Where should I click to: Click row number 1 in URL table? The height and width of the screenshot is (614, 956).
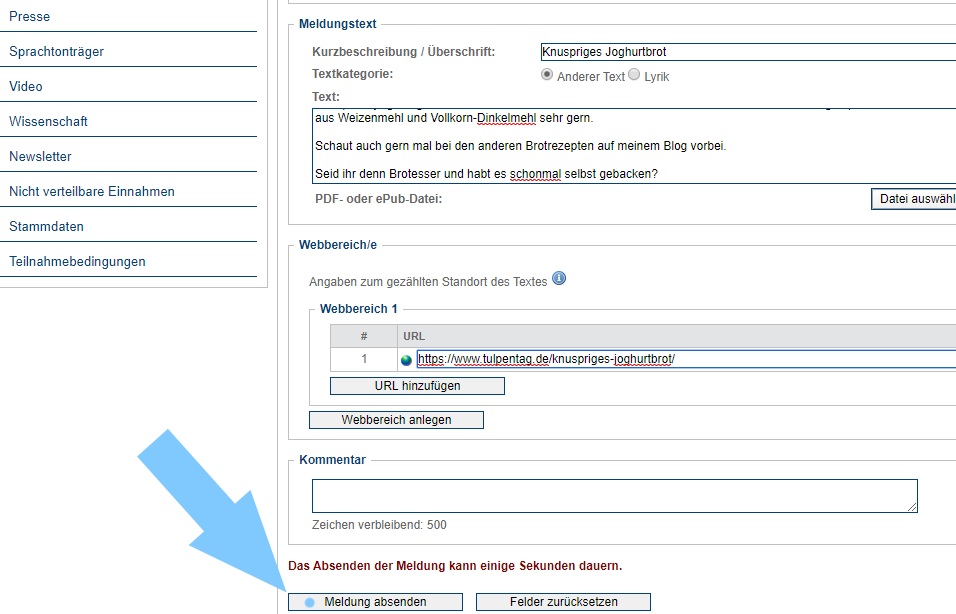[364, 359]
